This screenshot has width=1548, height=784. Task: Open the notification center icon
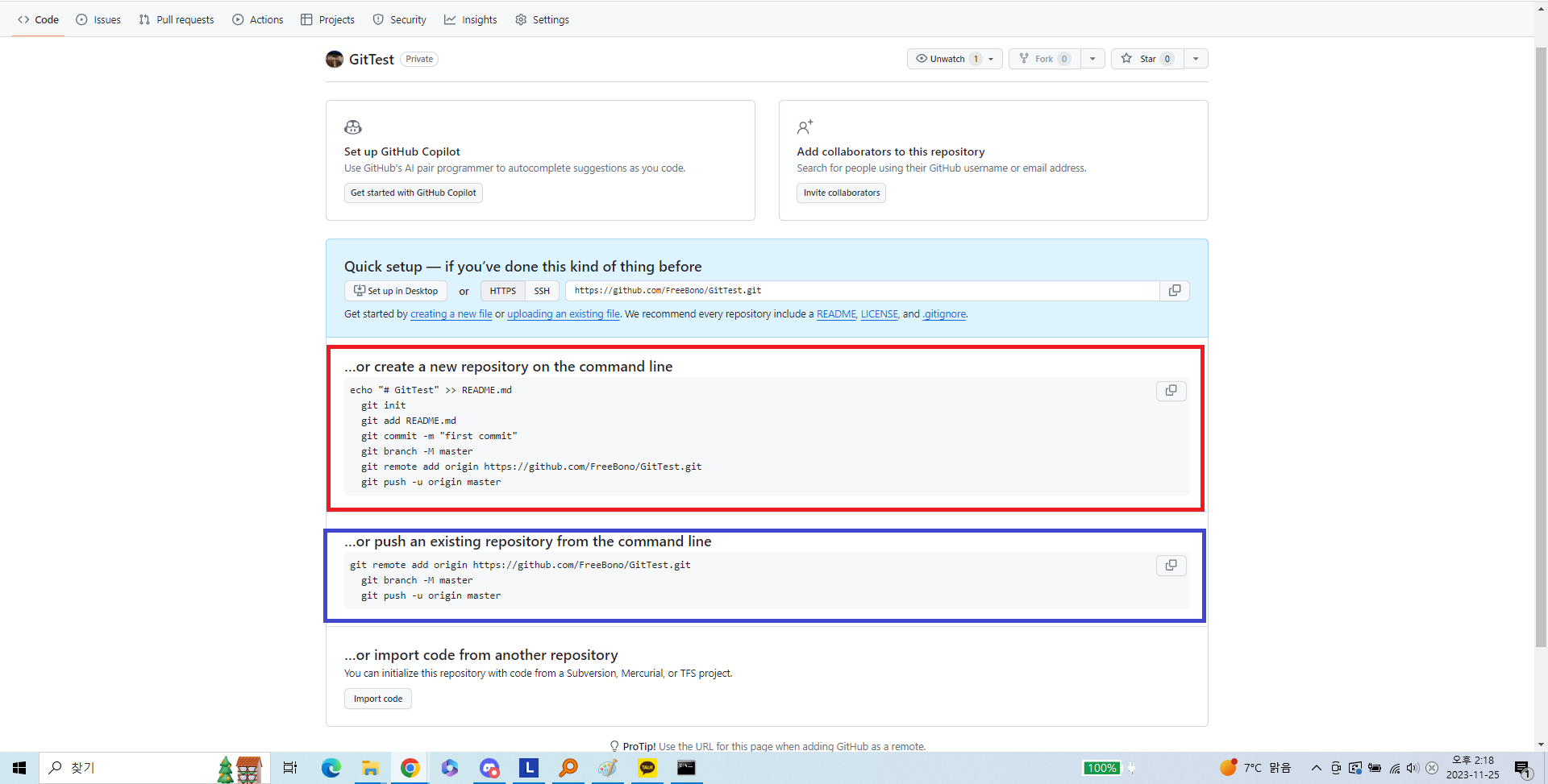coord(1523,768)
